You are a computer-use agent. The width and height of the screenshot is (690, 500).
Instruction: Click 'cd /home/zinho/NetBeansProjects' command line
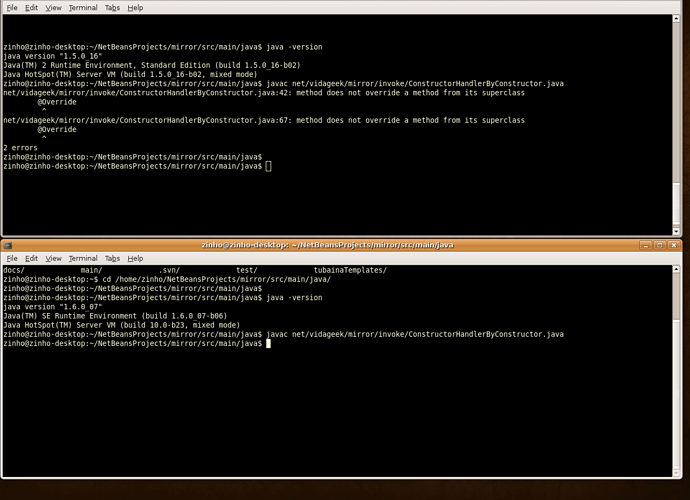(167, 279)
